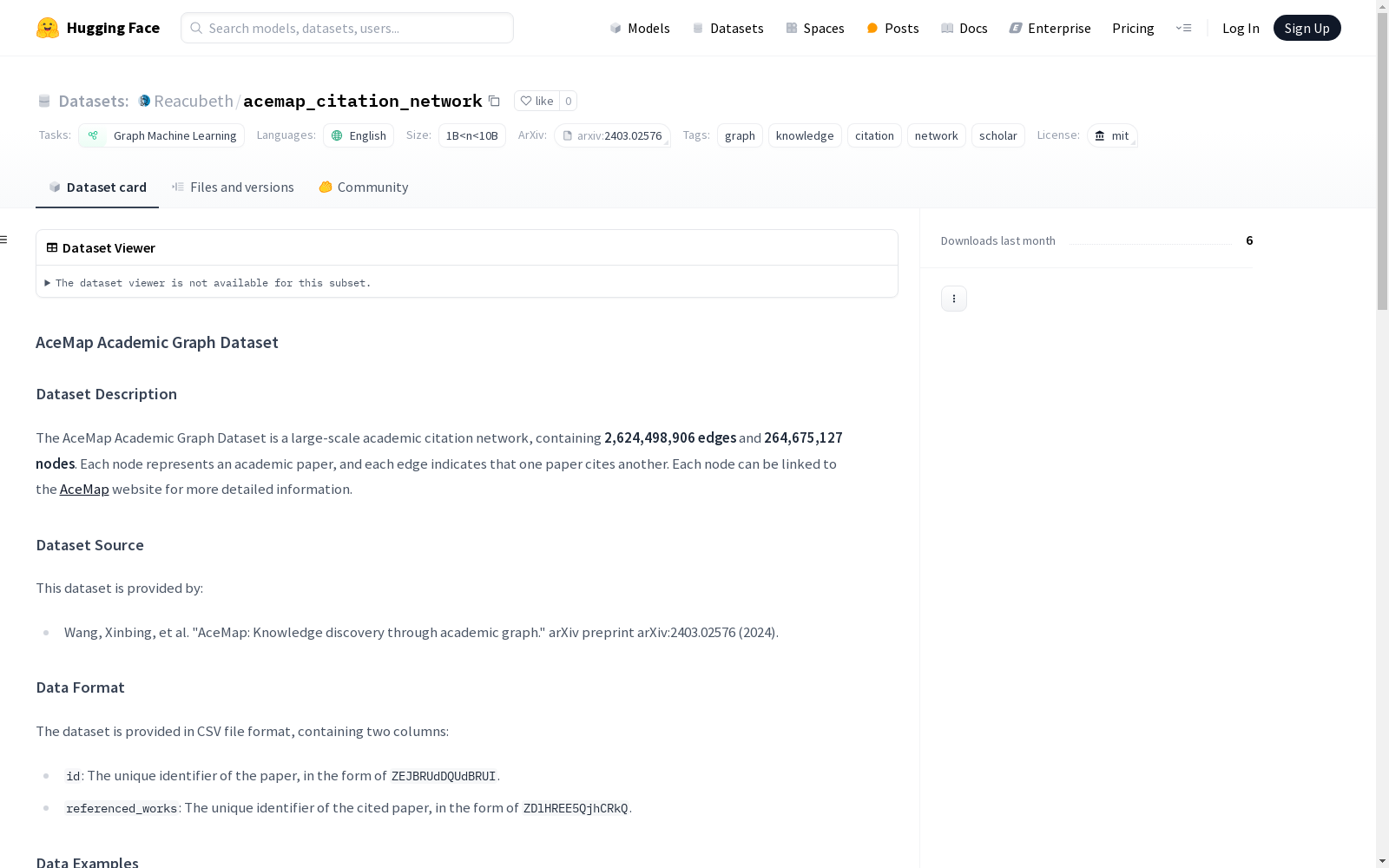Click the heart like button
The width and height of the screenshot is (1389, 868).
coord(537,101)
